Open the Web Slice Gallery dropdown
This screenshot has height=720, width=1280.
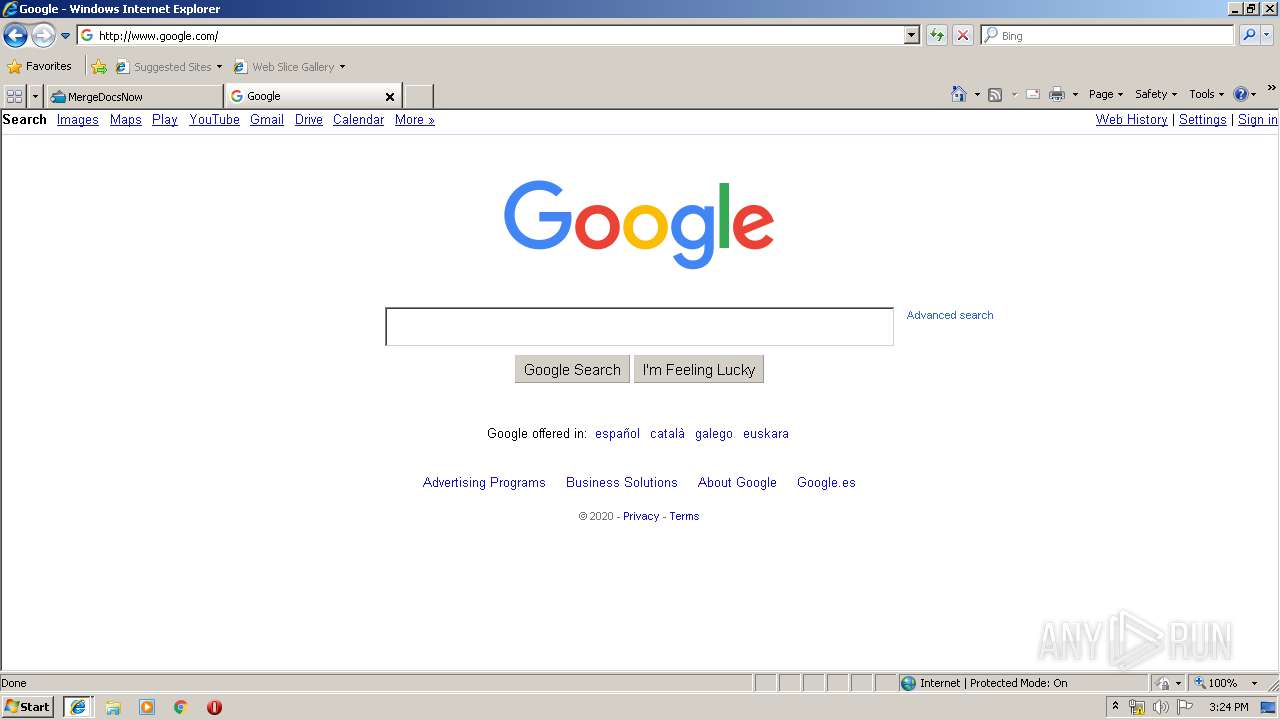coord(289,67)
